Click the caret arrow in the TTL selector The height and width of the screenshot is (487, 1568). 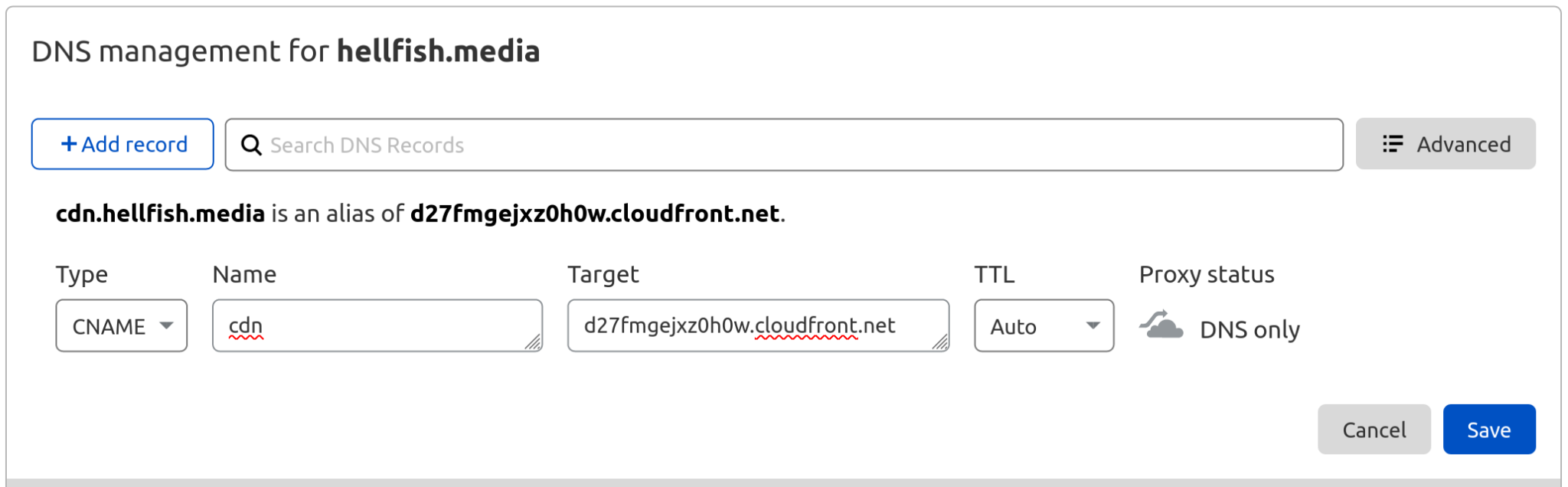coord(1095,325)
